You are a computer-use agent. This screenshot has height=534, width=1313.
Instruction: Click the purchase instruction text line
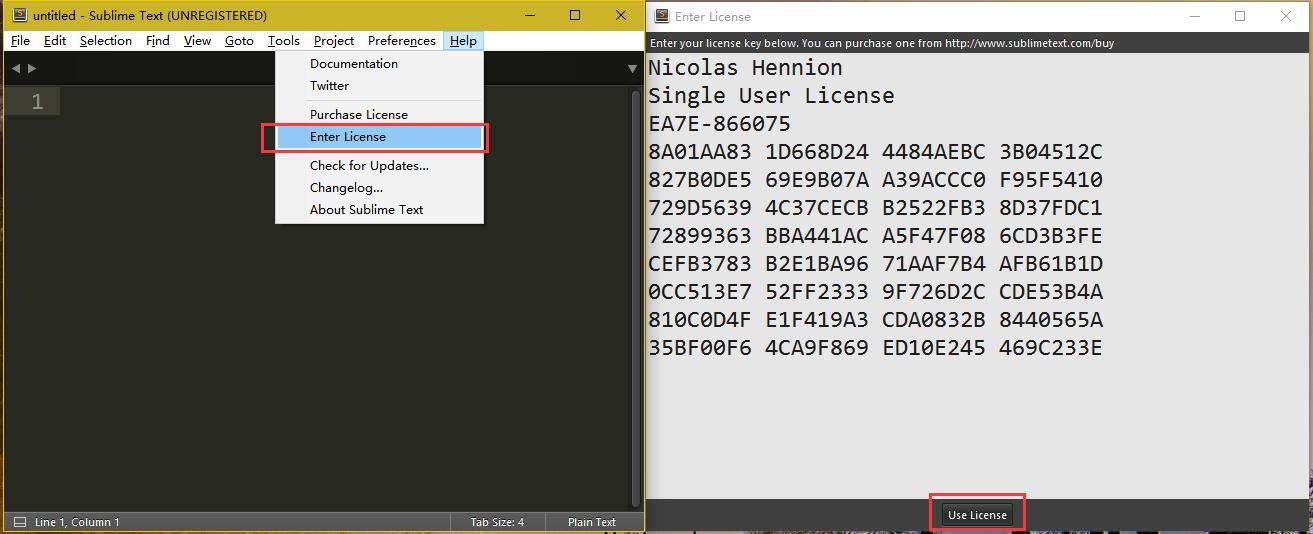point(882,43)
